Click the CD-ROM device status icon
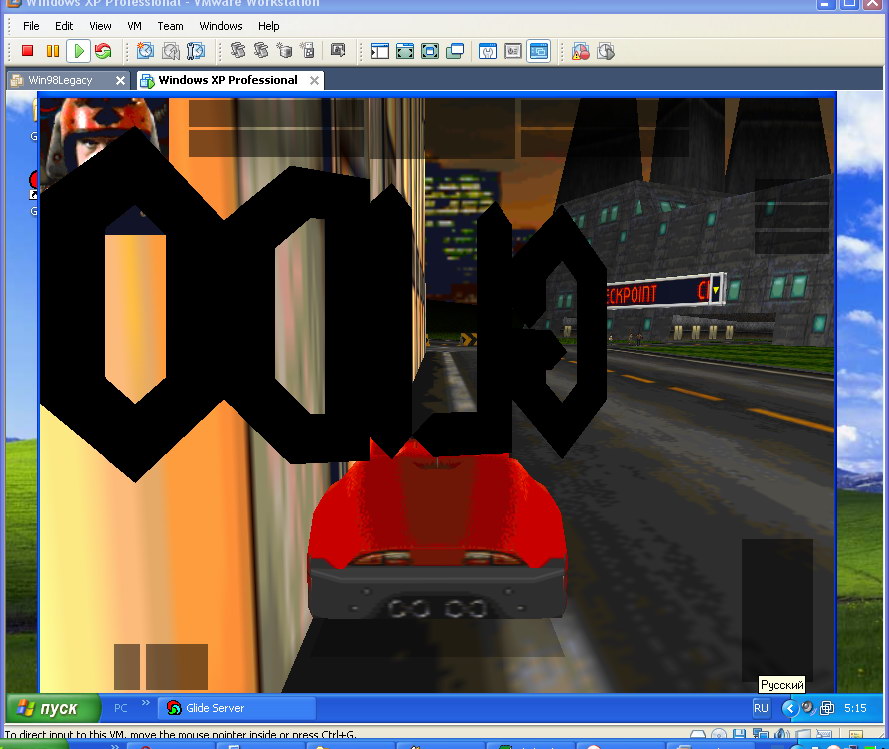 [x=718, y=734]
